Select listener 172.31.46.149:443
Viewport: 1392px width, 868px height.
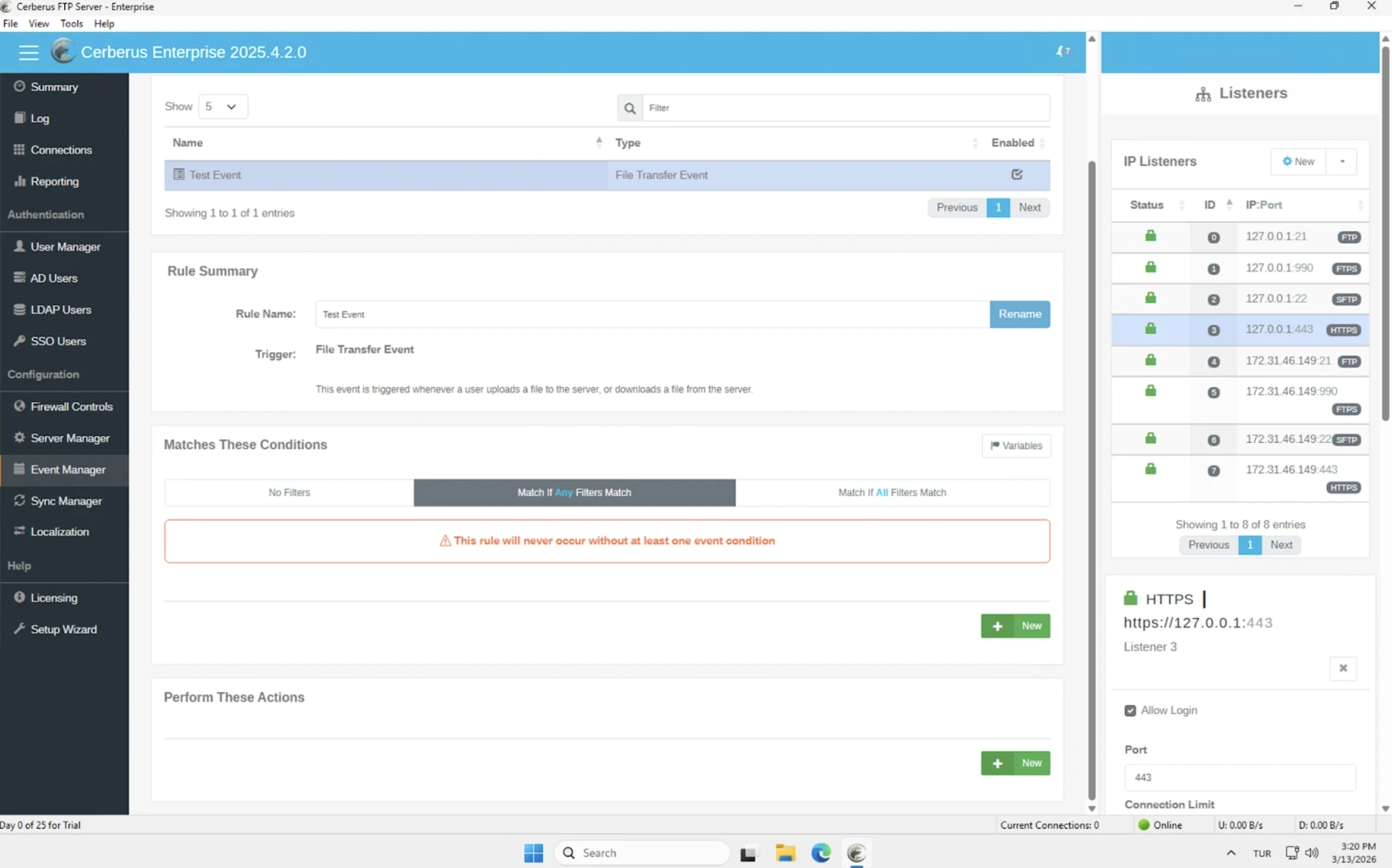[x=1240, y=479]
